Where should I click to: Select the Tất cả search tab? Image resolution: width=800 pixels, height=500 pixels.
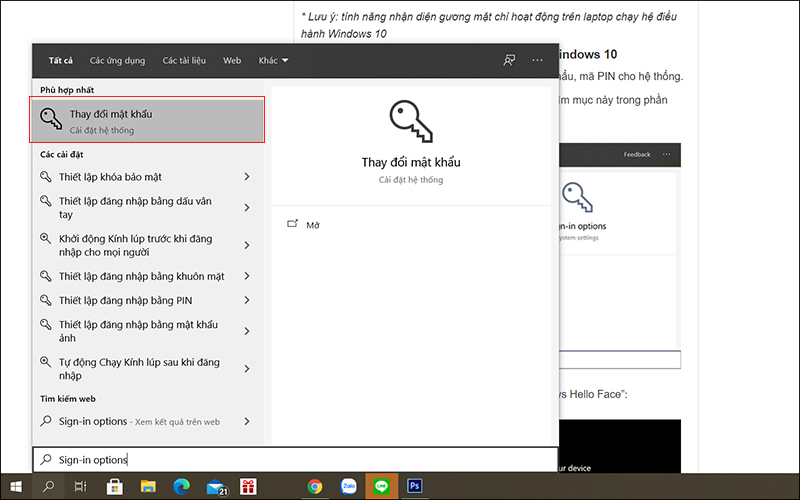(x=60, y=60)
